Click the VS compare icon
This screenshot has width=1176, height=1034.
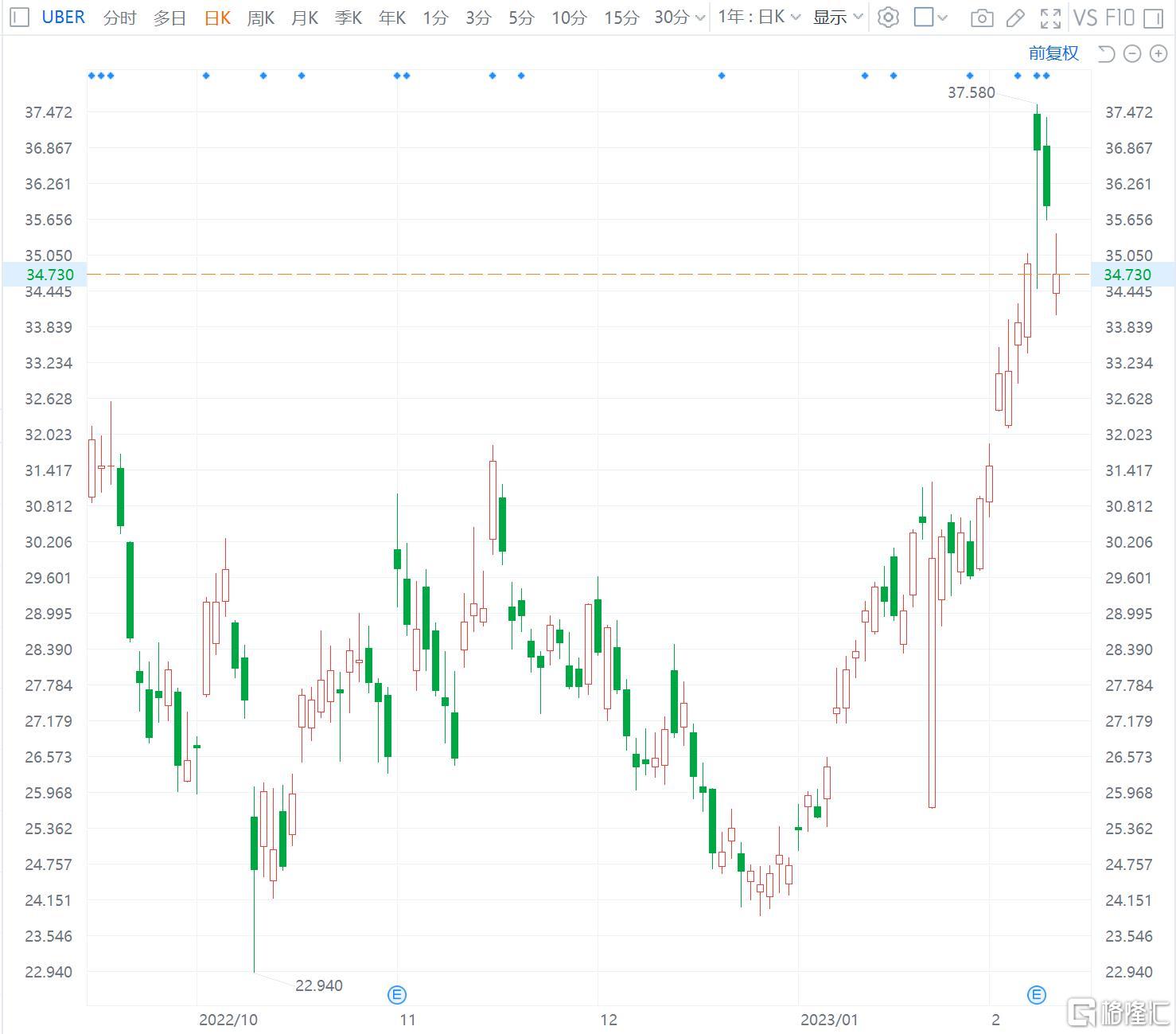(x=1085, y=18)
